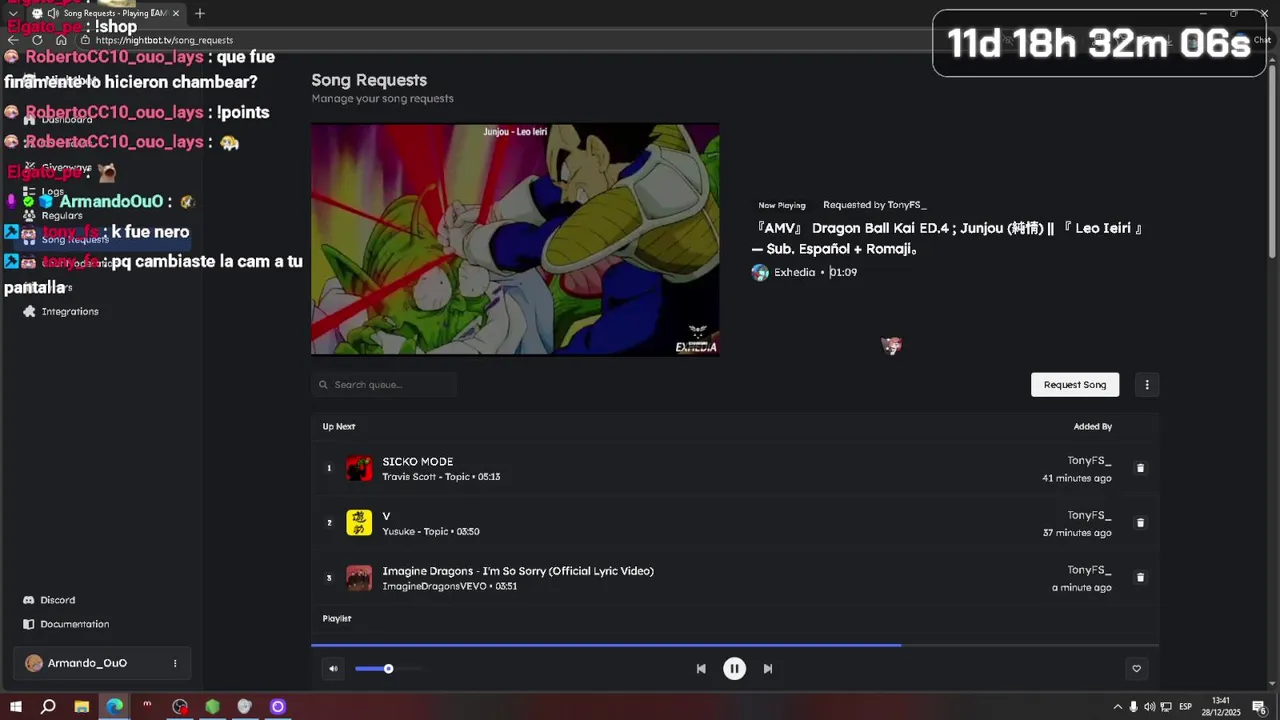Screen dimensions: 1280x720
Task: Remove Imagine Dragons song from queue
Action: coord(1140,578)
